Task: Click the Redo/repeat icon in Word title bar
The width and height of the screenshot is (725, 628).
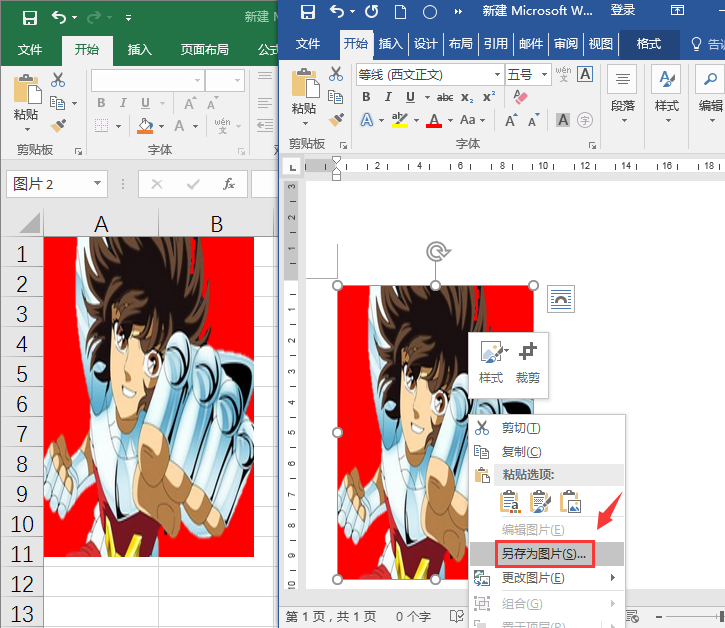Action: click(371, 11)
